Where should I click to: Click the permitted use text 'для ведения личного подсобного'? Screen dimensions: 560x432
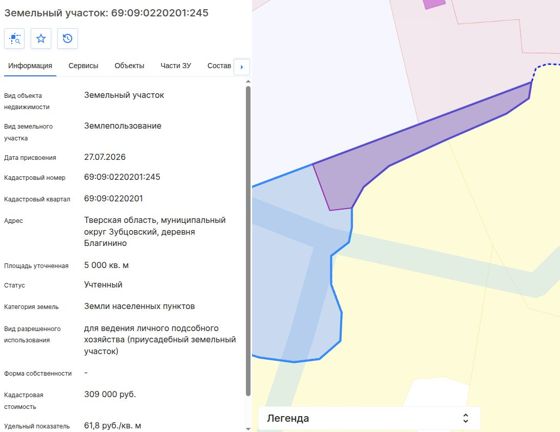pos(151,328)
